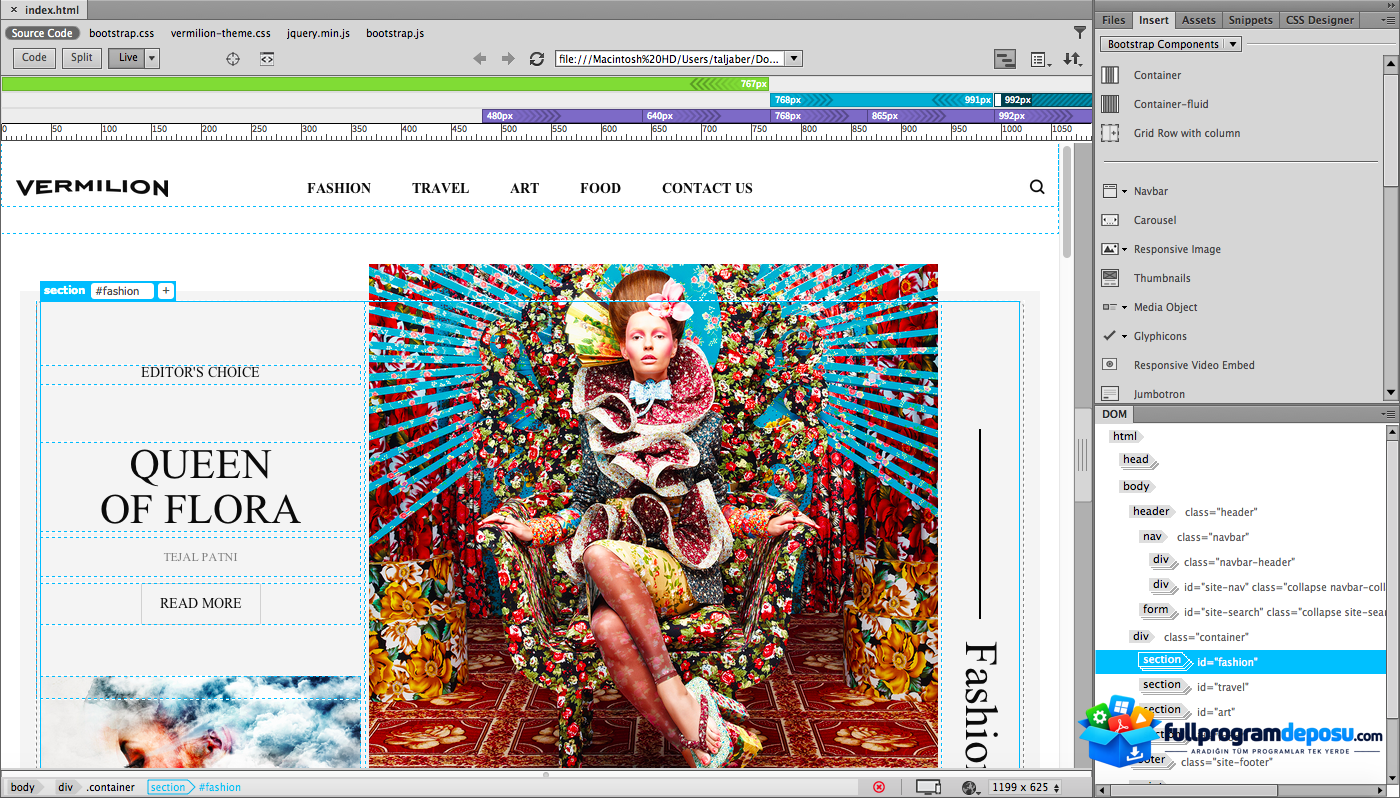The height and width of the screenshot is (798, 1400).
Task: Click the search magnifier on the page
Action: coord(1037,187)
